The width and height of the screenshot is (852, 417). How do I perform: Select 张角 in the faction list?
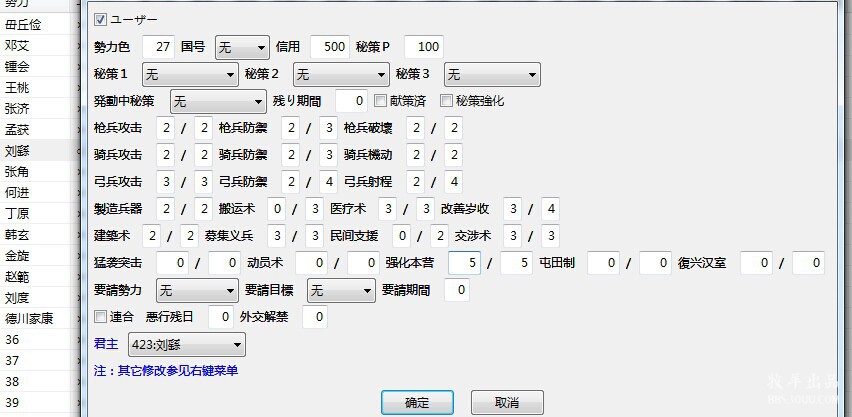pos(17,171)
